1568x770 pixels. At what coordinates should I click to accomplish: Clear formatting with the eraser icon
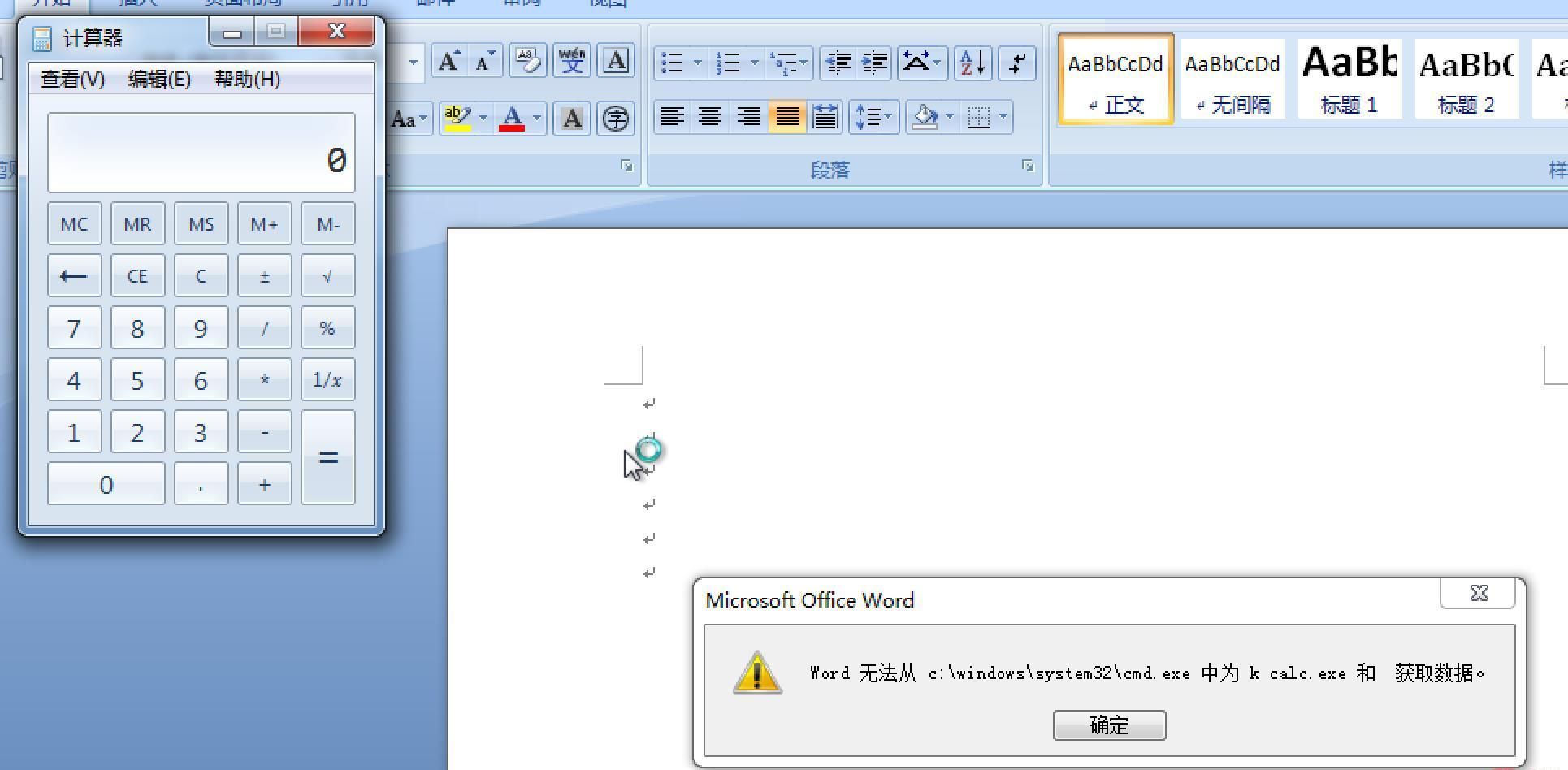528,62
